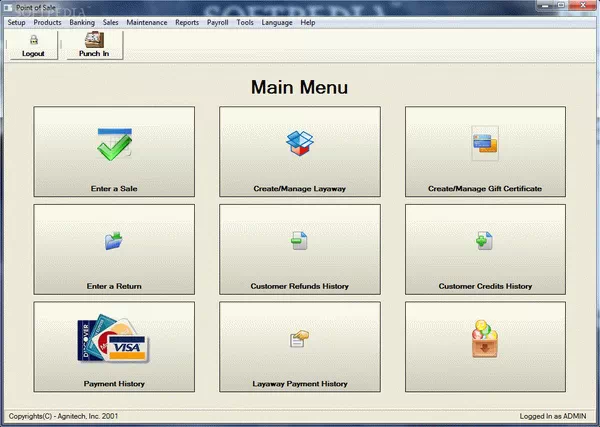Open Customer Refunds History document icon
Viewport: 600px width, 427px height.
click(x=300, y=241)
